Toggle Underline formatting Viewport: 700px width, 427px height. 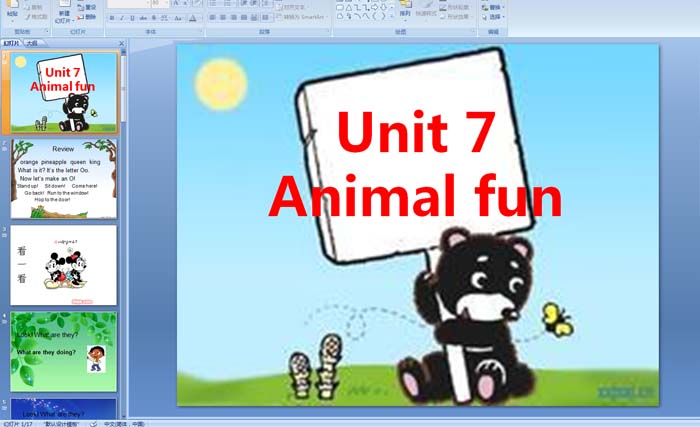(132, 18)
